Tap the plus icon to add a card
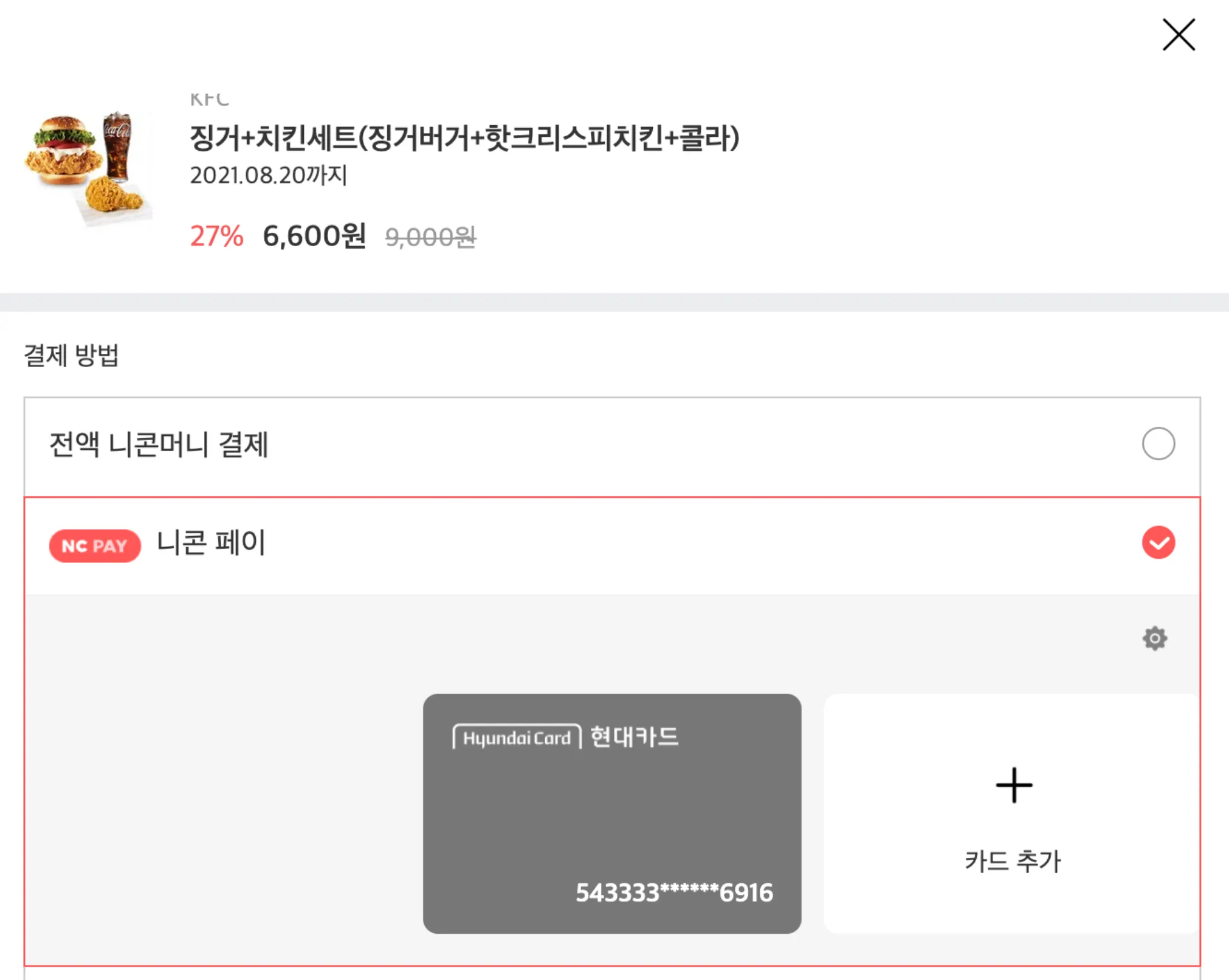Image resolution: width=1229 pixels, height=980 pixels. pos(1013,785)
